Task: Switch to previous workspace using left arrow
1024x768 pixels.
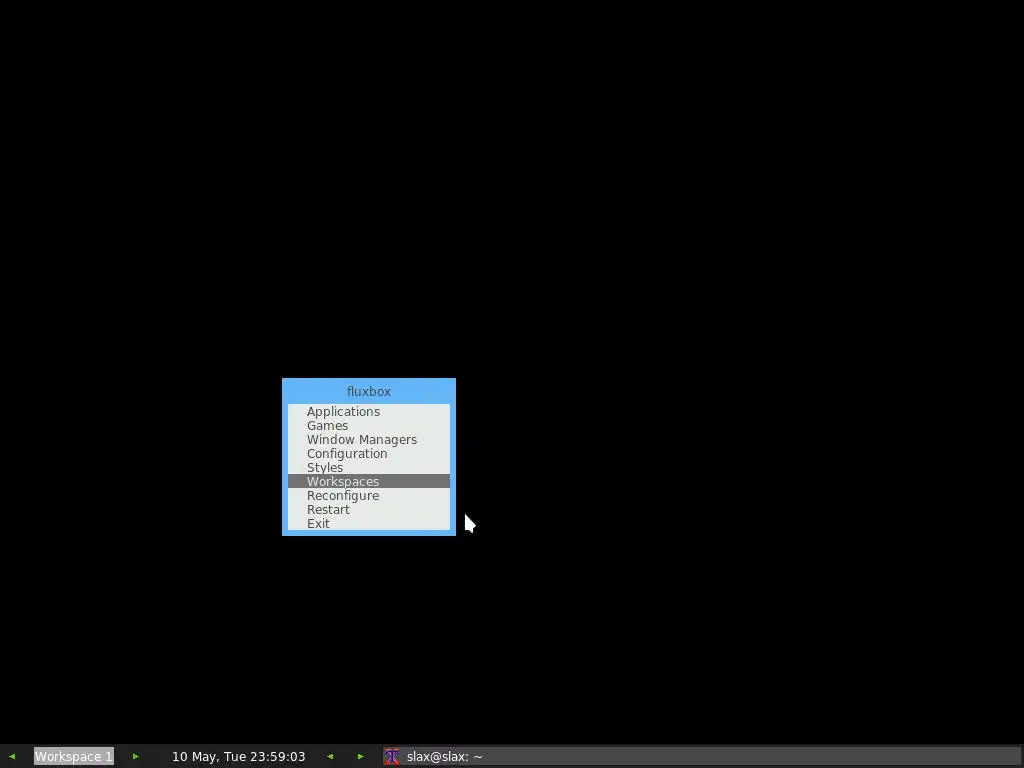Action: click(x=12, y=756)
